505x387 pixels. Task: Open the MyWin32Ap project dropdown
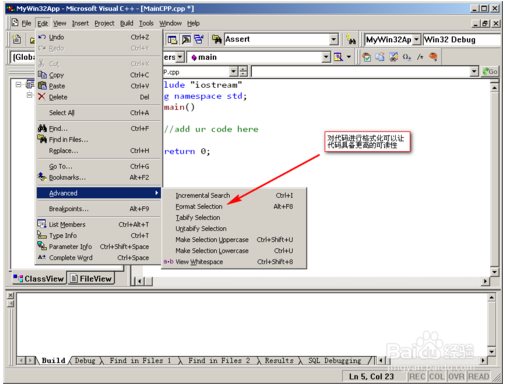tap(416, 40)
